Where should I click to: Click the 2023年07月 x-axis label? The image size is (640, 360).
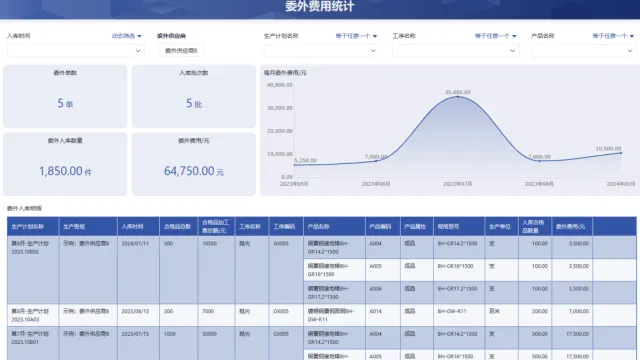[x=458, y=184]
